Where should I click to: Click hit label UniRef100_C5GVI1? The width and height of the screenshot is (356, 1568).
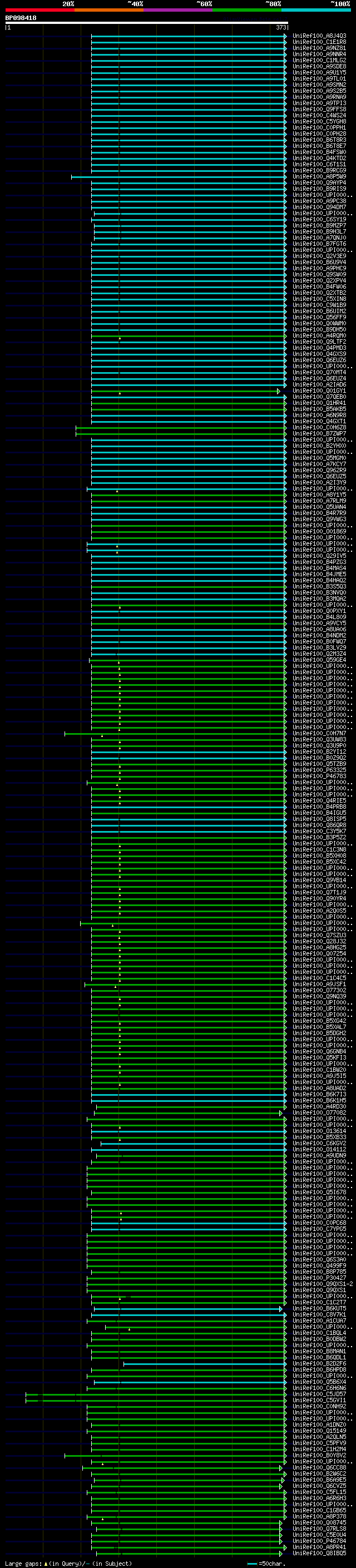pyautogui.click(x=319, y=1400)
